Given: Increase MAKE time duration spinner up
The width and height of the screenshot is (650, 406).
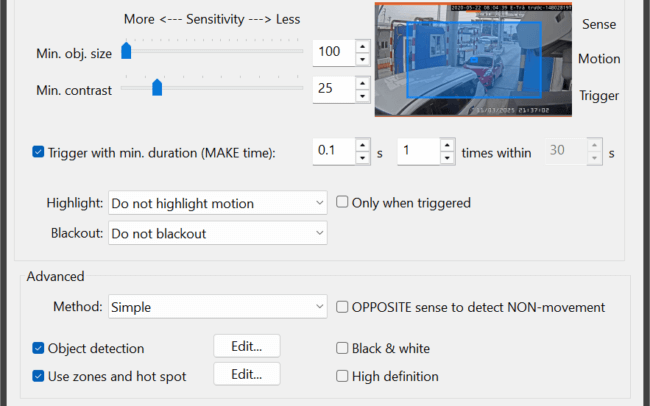Looking at the screenshot, I should pos(363,145).
